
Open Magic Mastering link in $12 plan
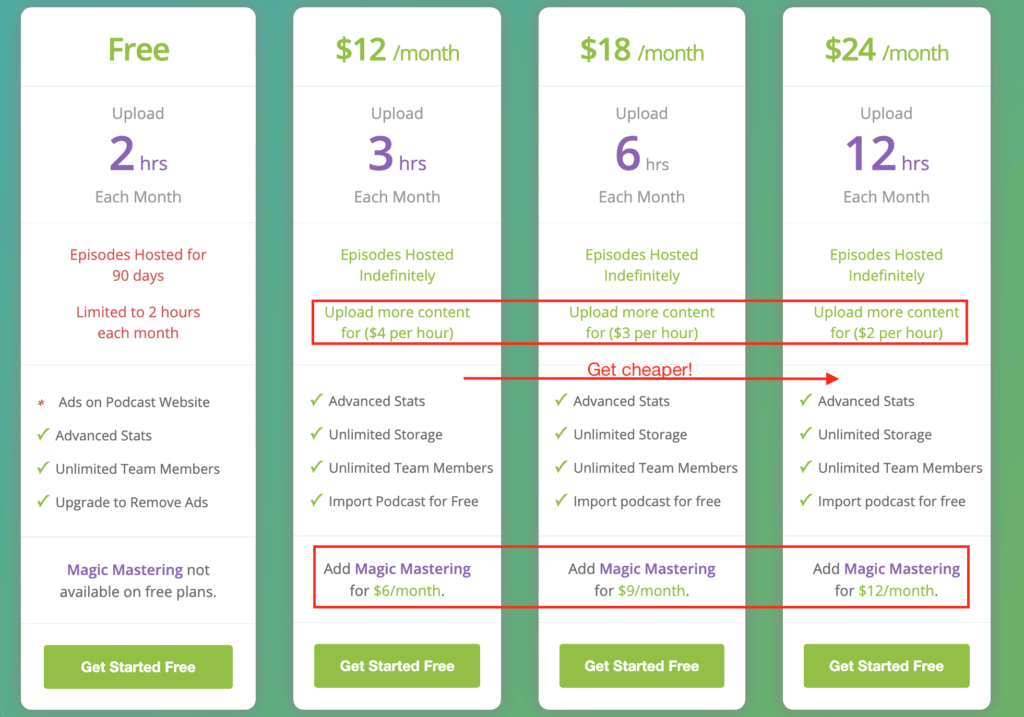(413, 569)
